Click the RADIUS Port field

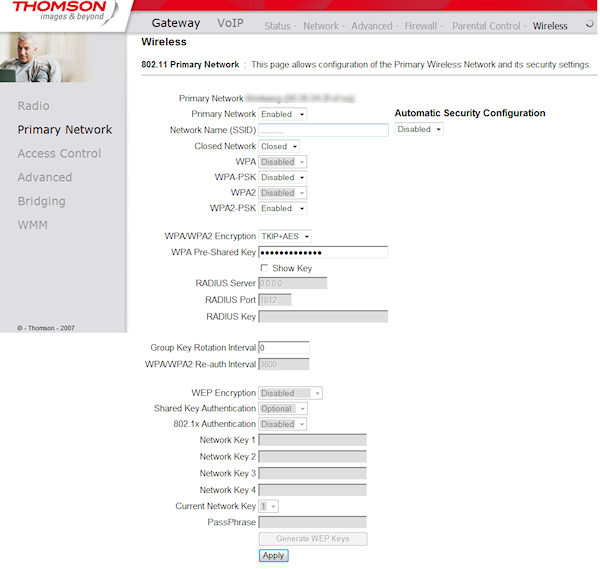pyautogui.click(x=275, y=300)
